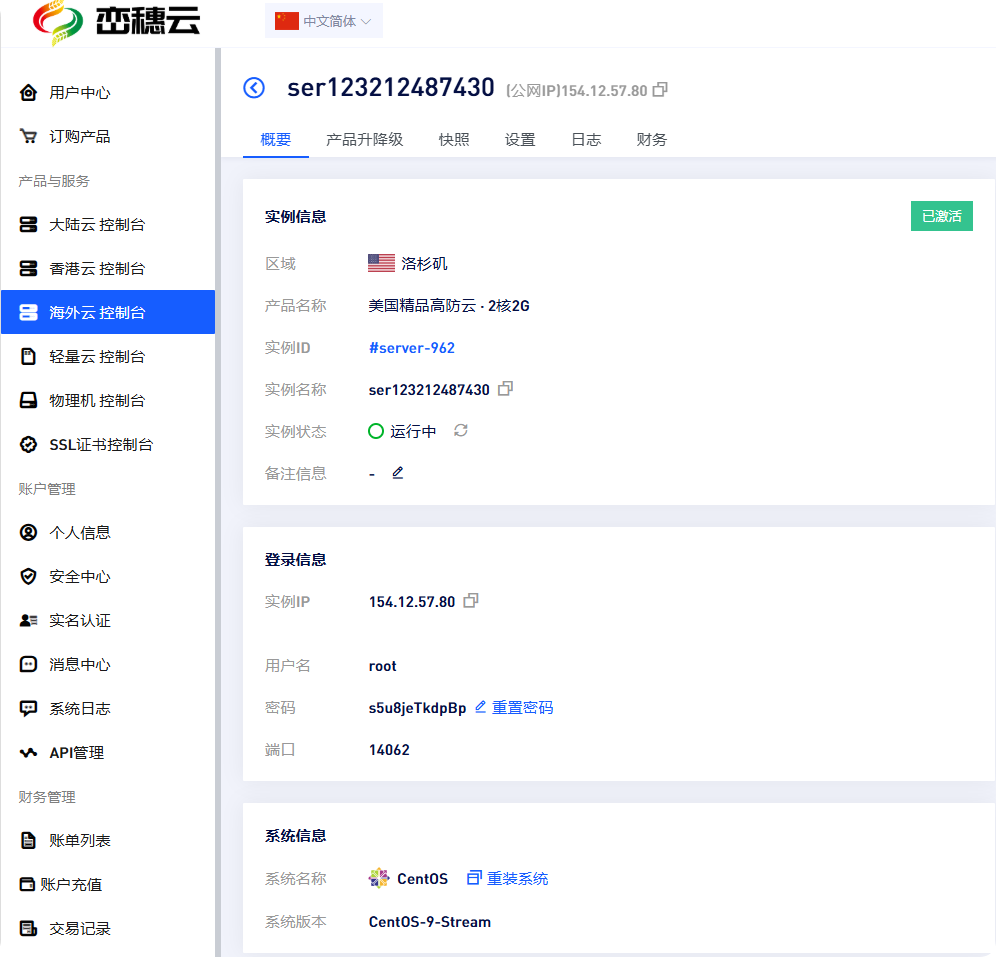Click the US flag beside 洛杉矶
The height and width of the screenshot is (957, 996).
[x=381, y=263]
